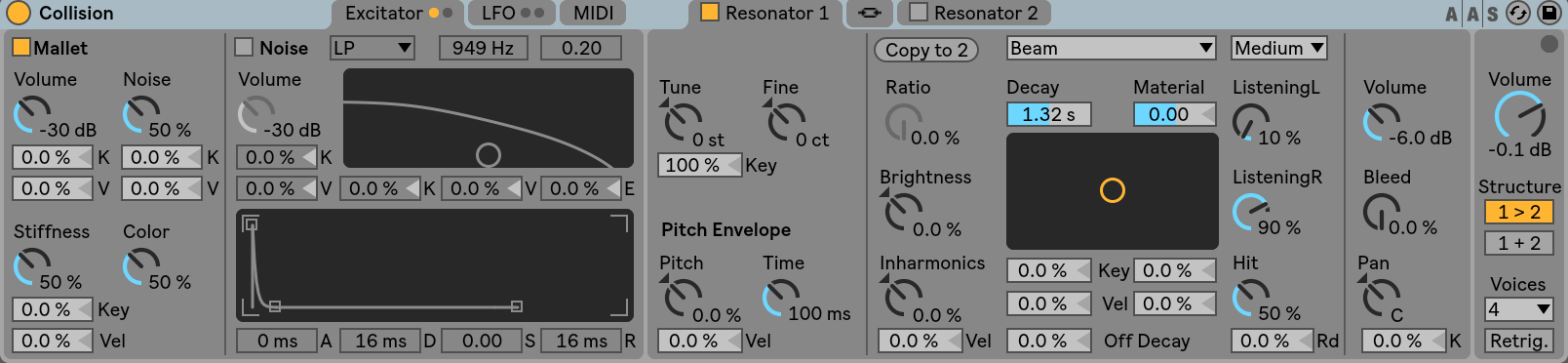The image size is (1568, 363).
Task: Click the Mallet Volume knob
Action: coord(32,114)
